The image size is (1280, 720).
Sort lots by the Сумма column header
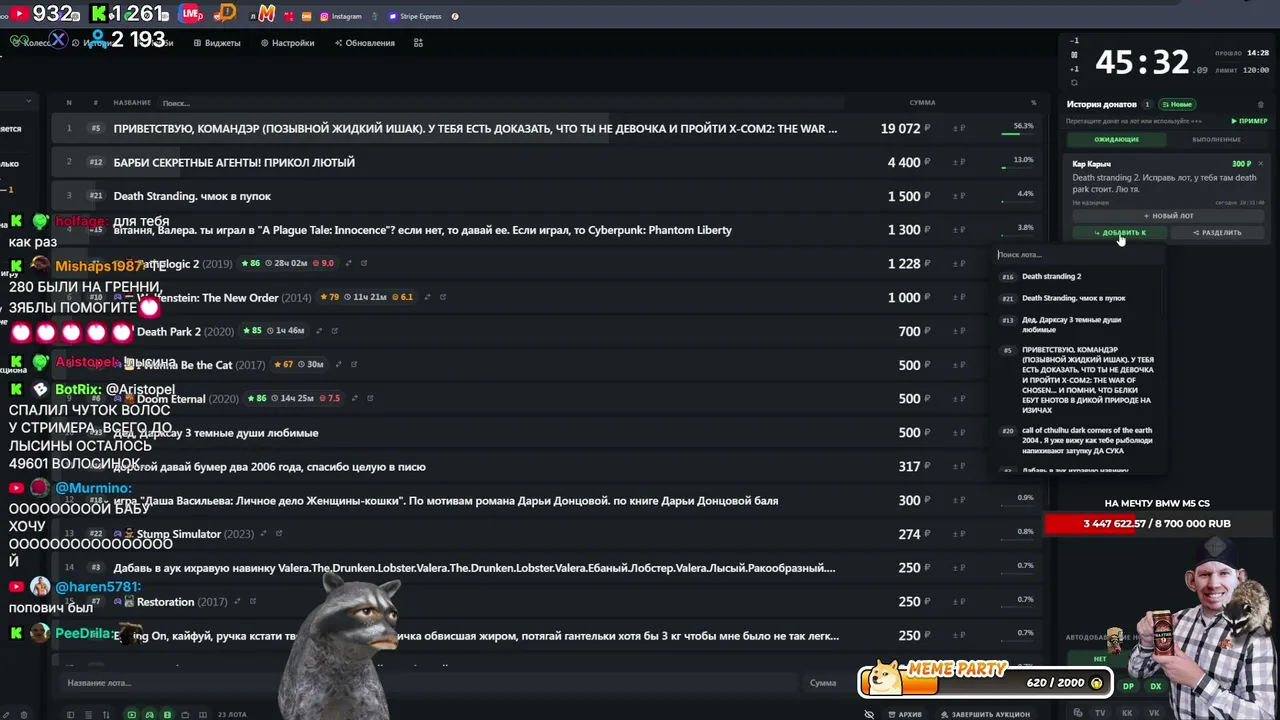point(922,103)
